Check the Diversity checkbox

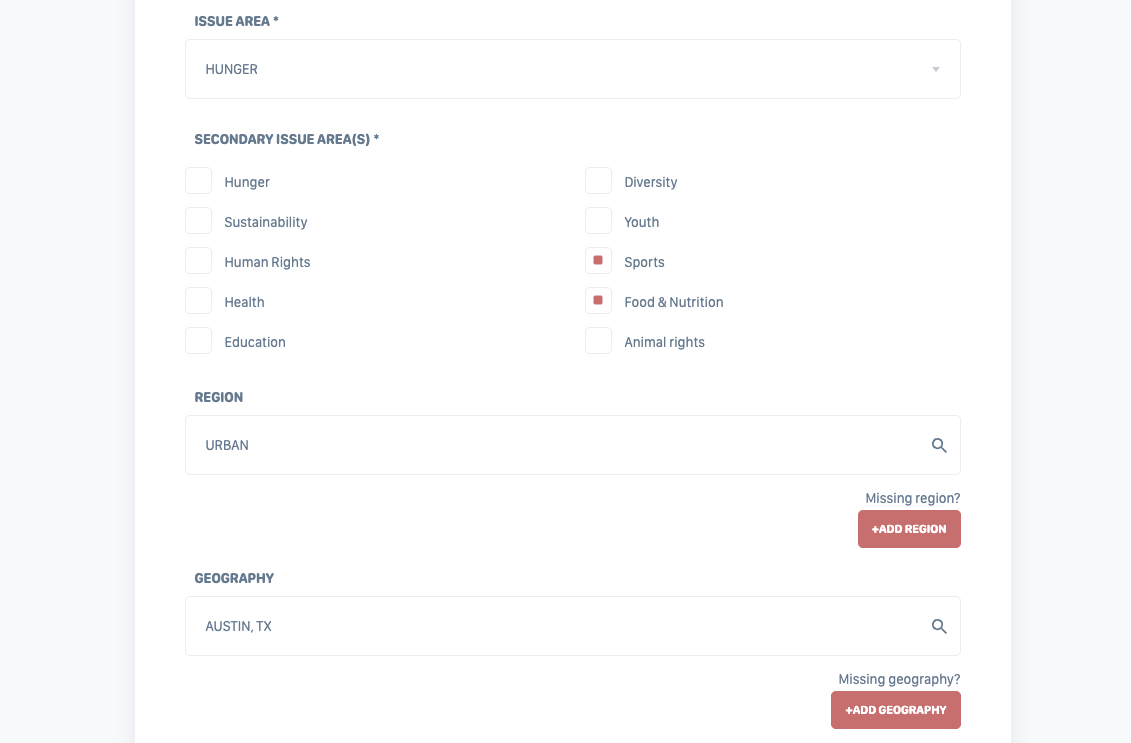598,180
